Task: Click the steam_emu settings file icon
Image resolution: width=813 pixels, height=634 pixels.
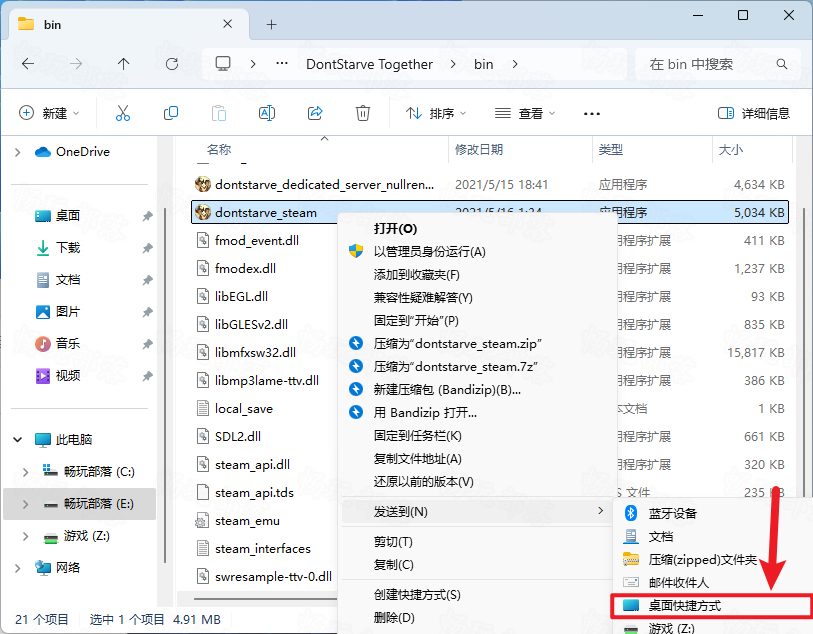Action: (x=202, y=521)
